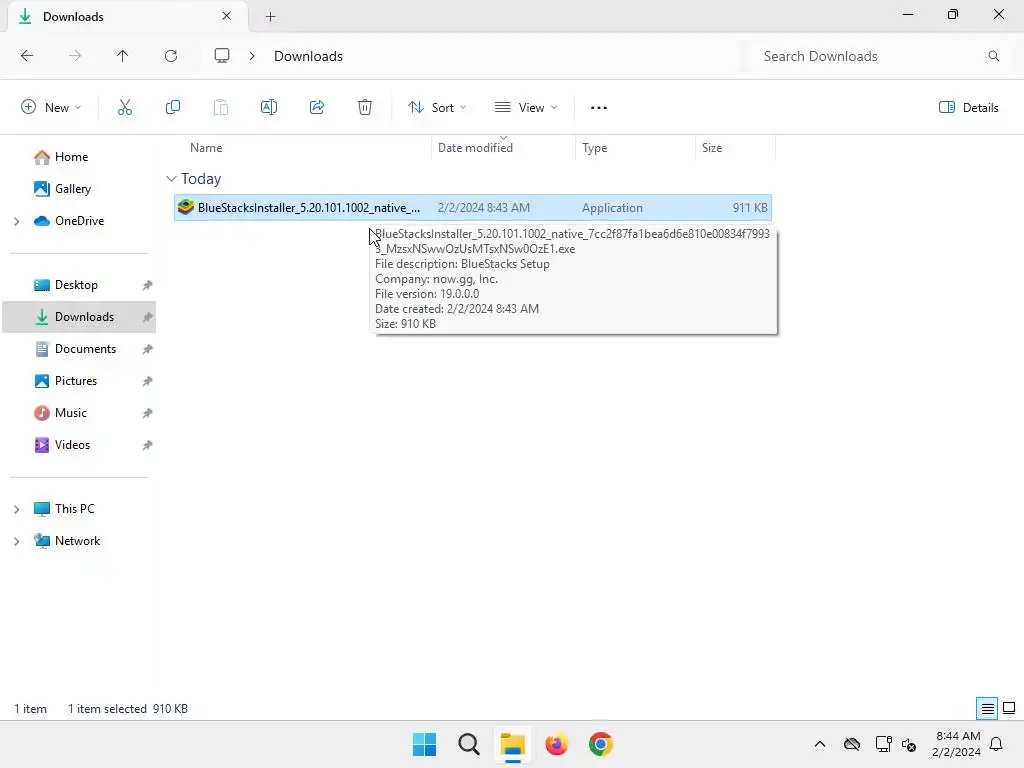Open the Windows Start menu
Image resolution: width=1024 pixels, height=768 pixels.
point(424,744)
